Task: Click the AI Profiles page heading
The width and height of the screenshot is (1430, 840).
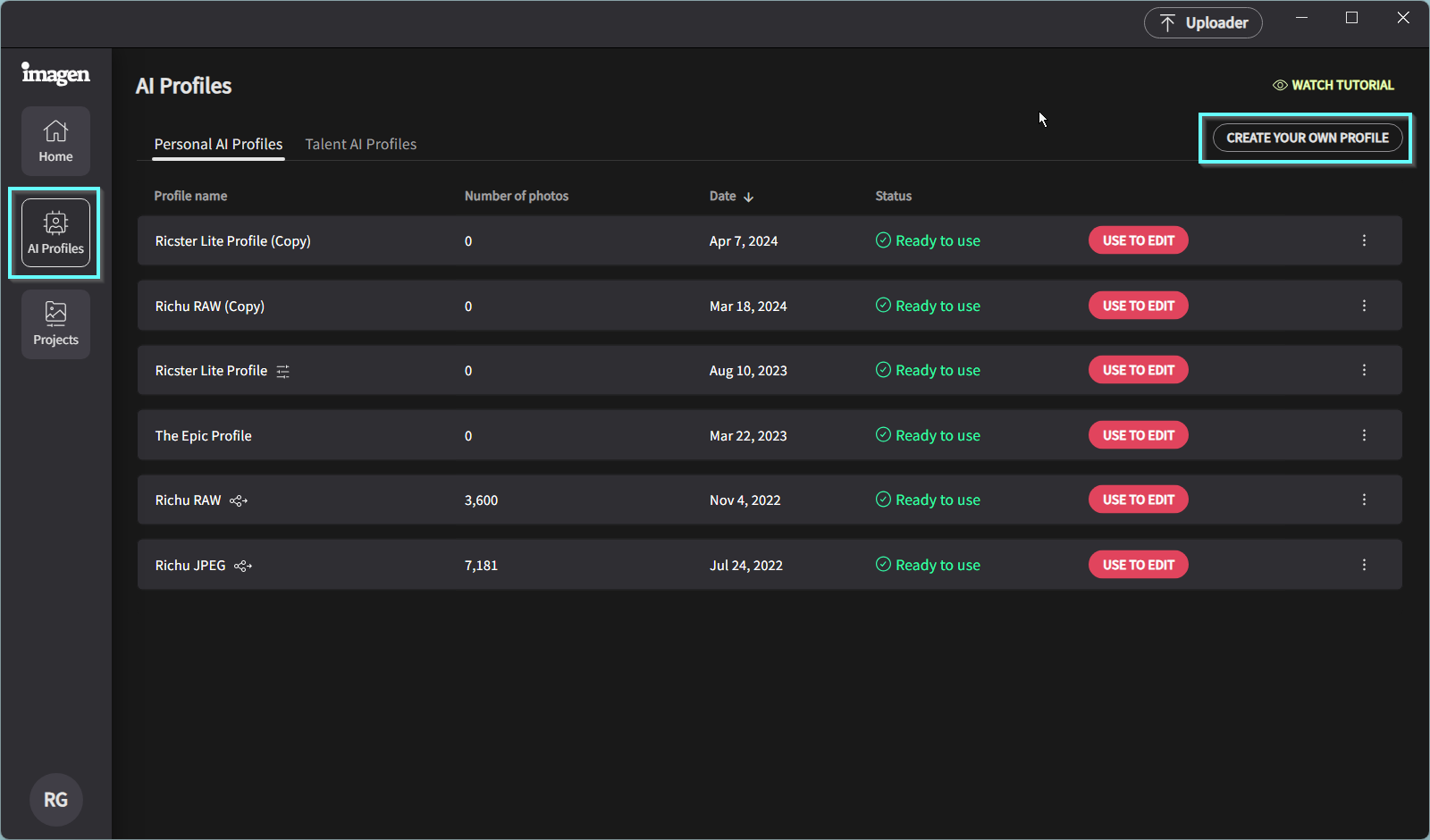Action: point(183,86)
